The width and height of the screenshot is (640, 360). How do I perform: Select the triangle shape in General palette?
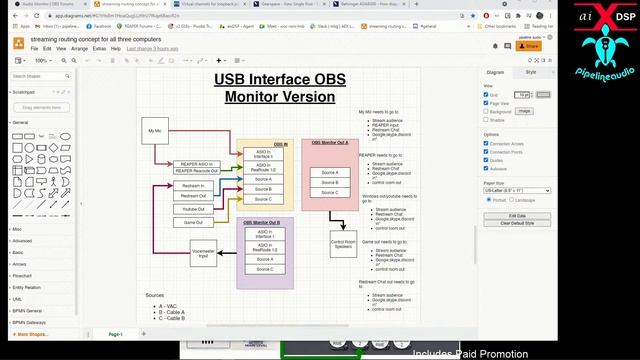[29, 159]
